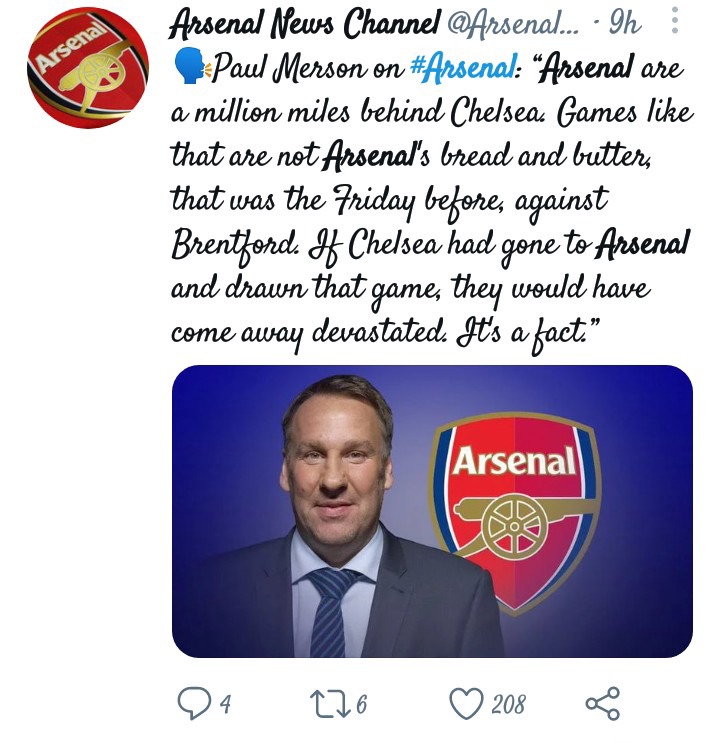
Task: Open the Arsenal News Channel profile avatar
Action: pos(88,67)
